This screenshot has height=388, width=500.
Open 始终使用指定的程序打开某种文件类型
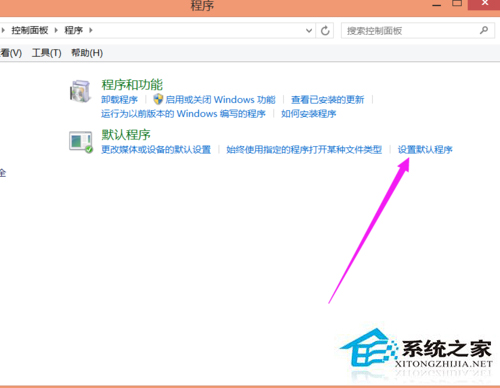click(x=304, y=149)
